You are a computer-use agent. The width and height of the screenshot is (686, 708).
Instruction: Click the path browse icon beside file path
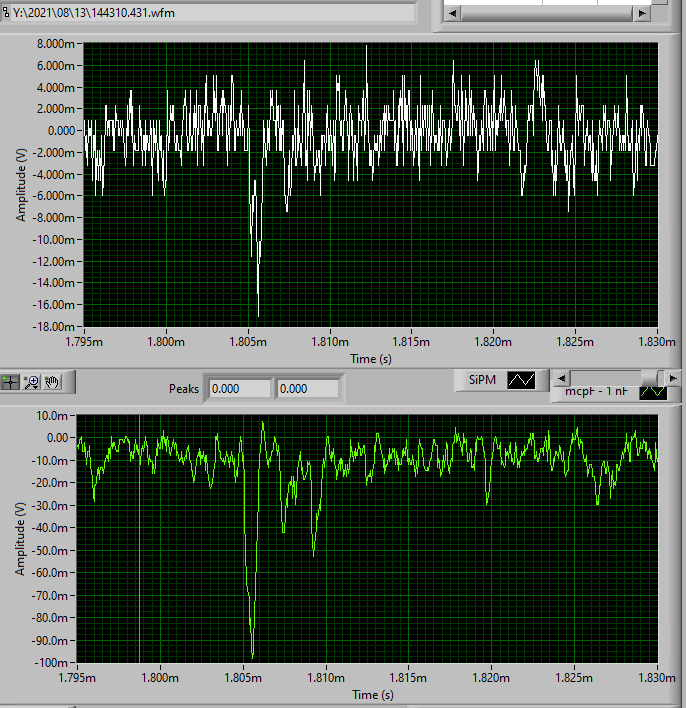pos(5,13)
